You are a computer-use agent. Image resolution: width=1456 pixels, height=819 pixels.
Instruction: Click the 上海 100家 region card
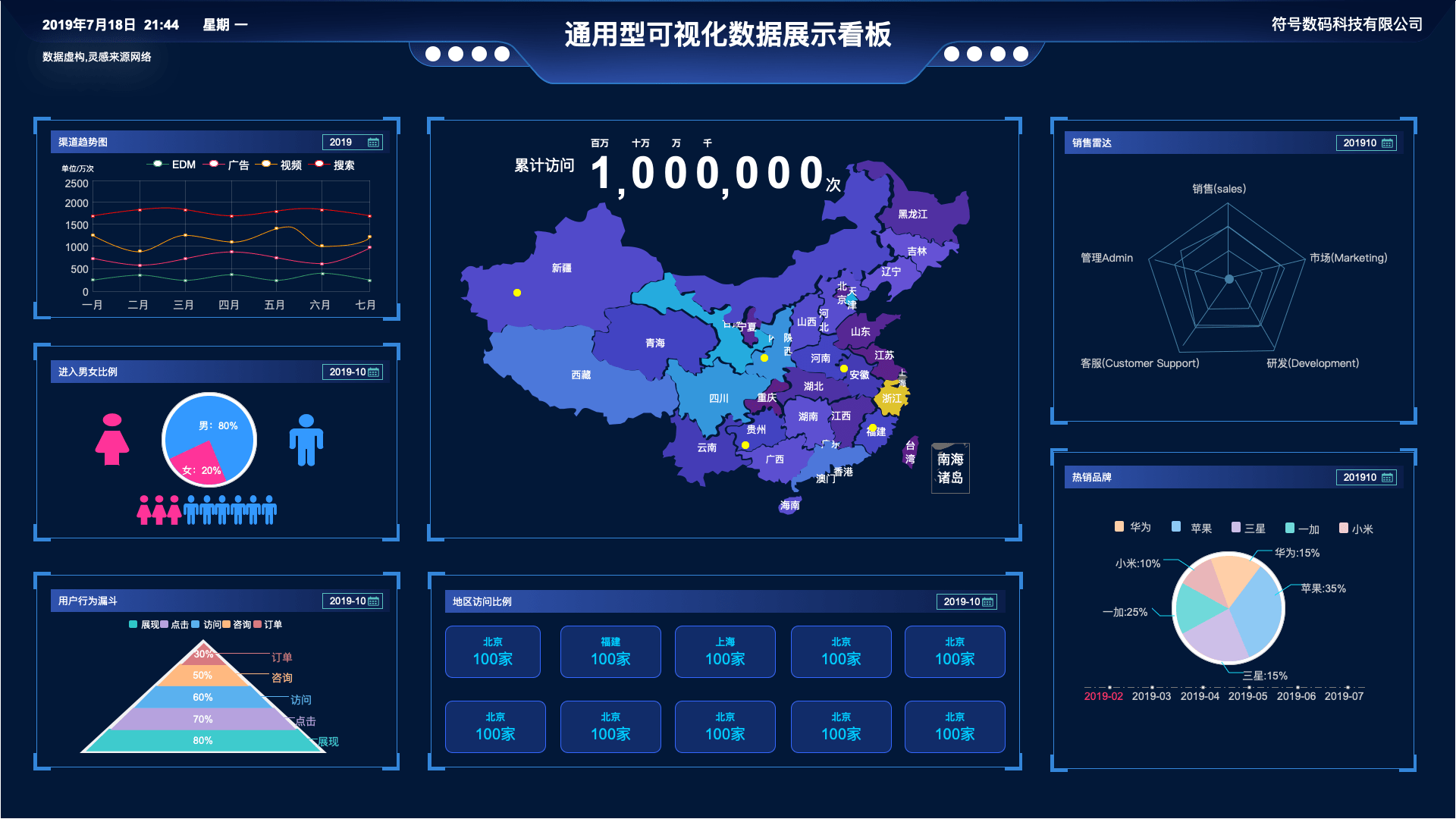[725, 652]
